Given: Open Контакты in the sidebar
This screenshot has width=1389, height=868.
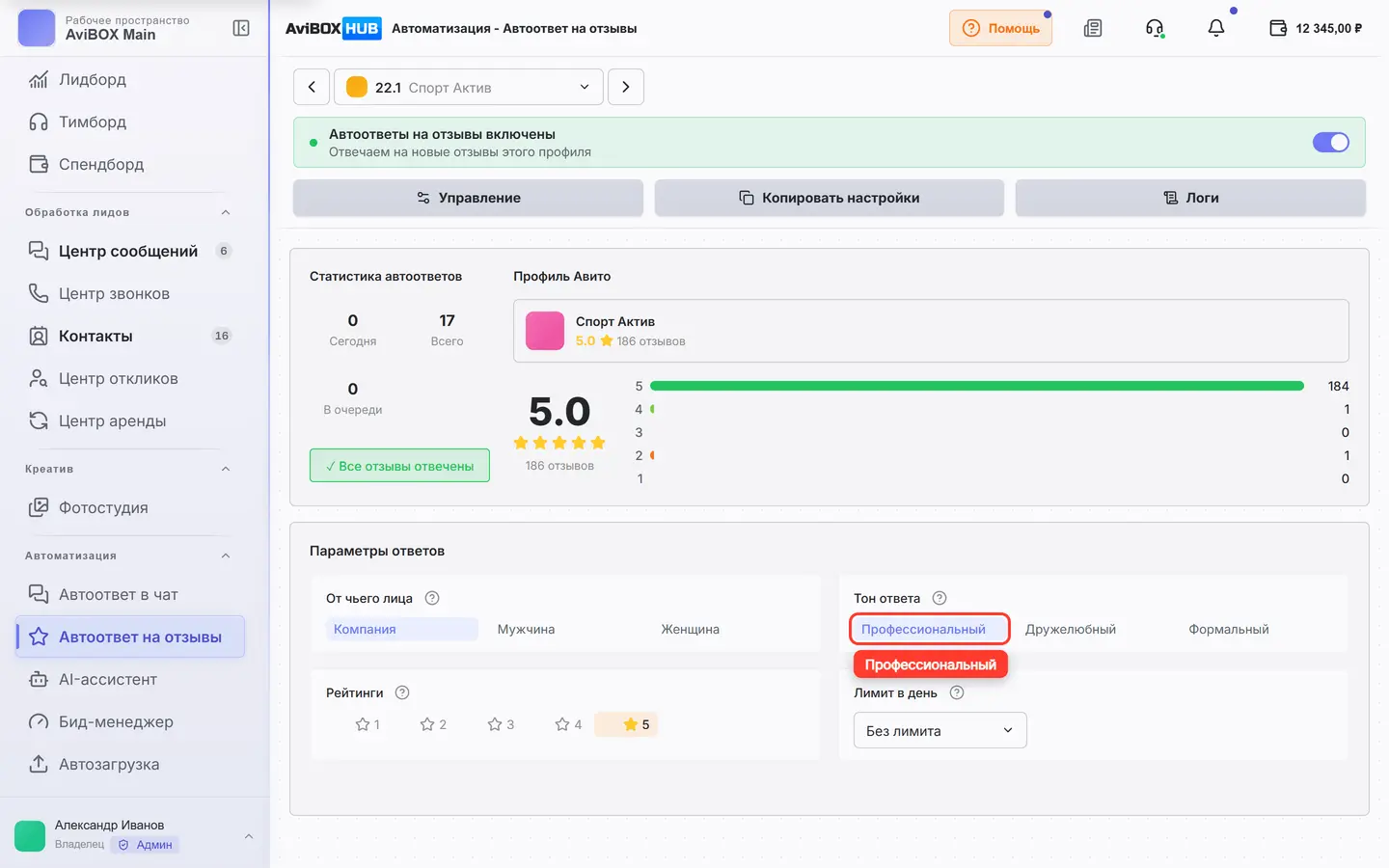Looking at the screenshot, I should [130, 336].
